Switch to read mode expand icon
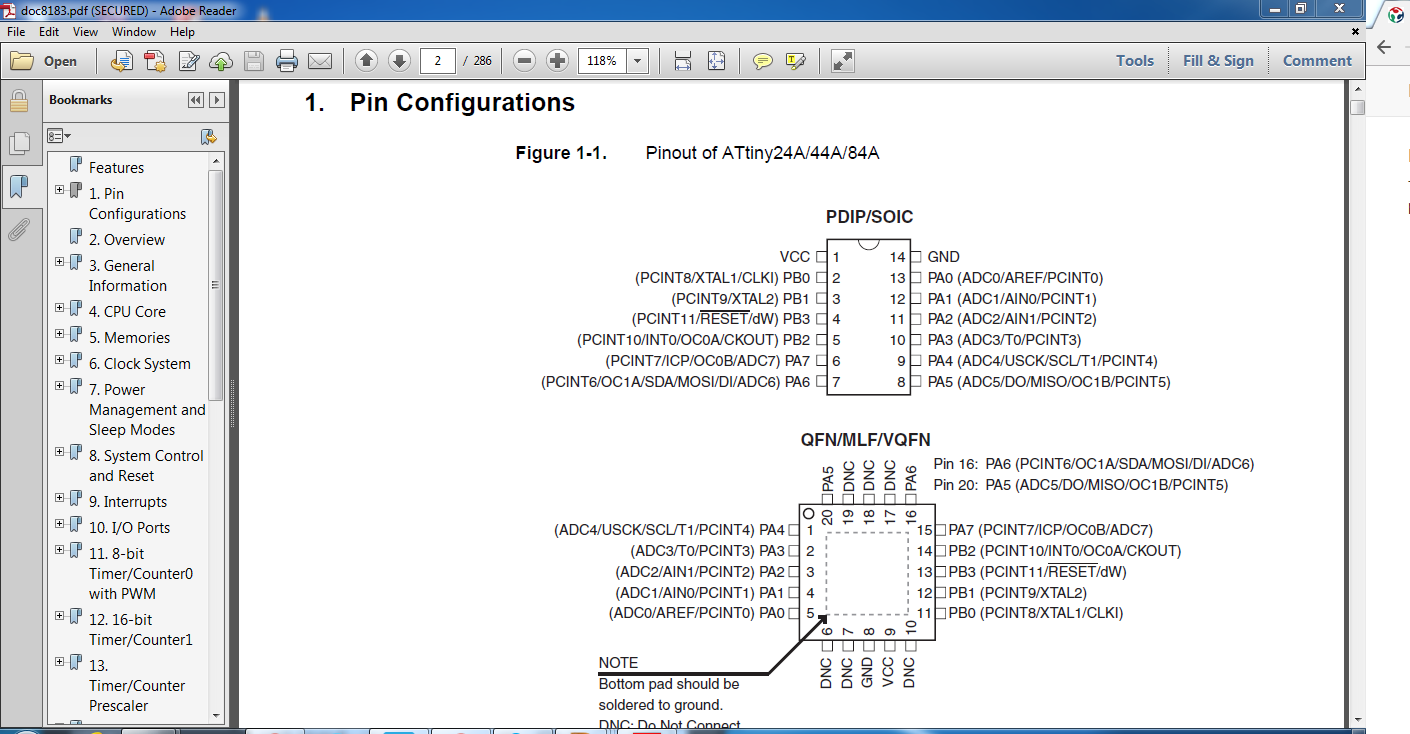The image size is (1410, 734). click(843, 61)
